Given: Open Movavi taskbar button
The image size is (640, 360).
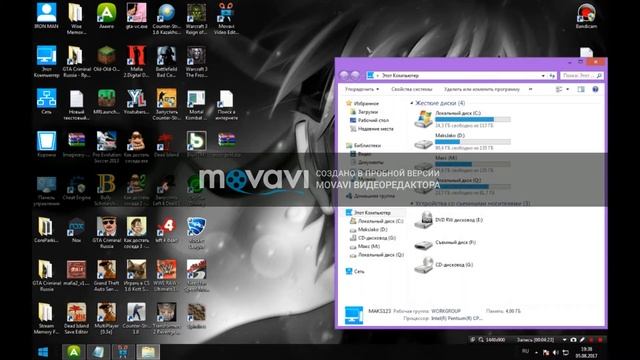Looking at the screenshot, I should [x=123, y=352].
